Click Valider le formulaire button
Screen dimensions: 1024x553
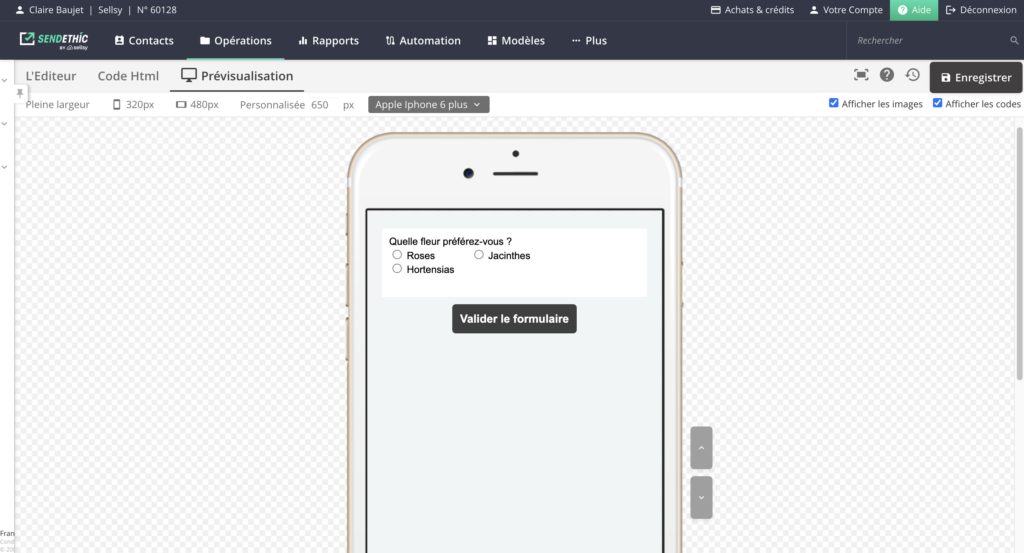tap(514, 319)
